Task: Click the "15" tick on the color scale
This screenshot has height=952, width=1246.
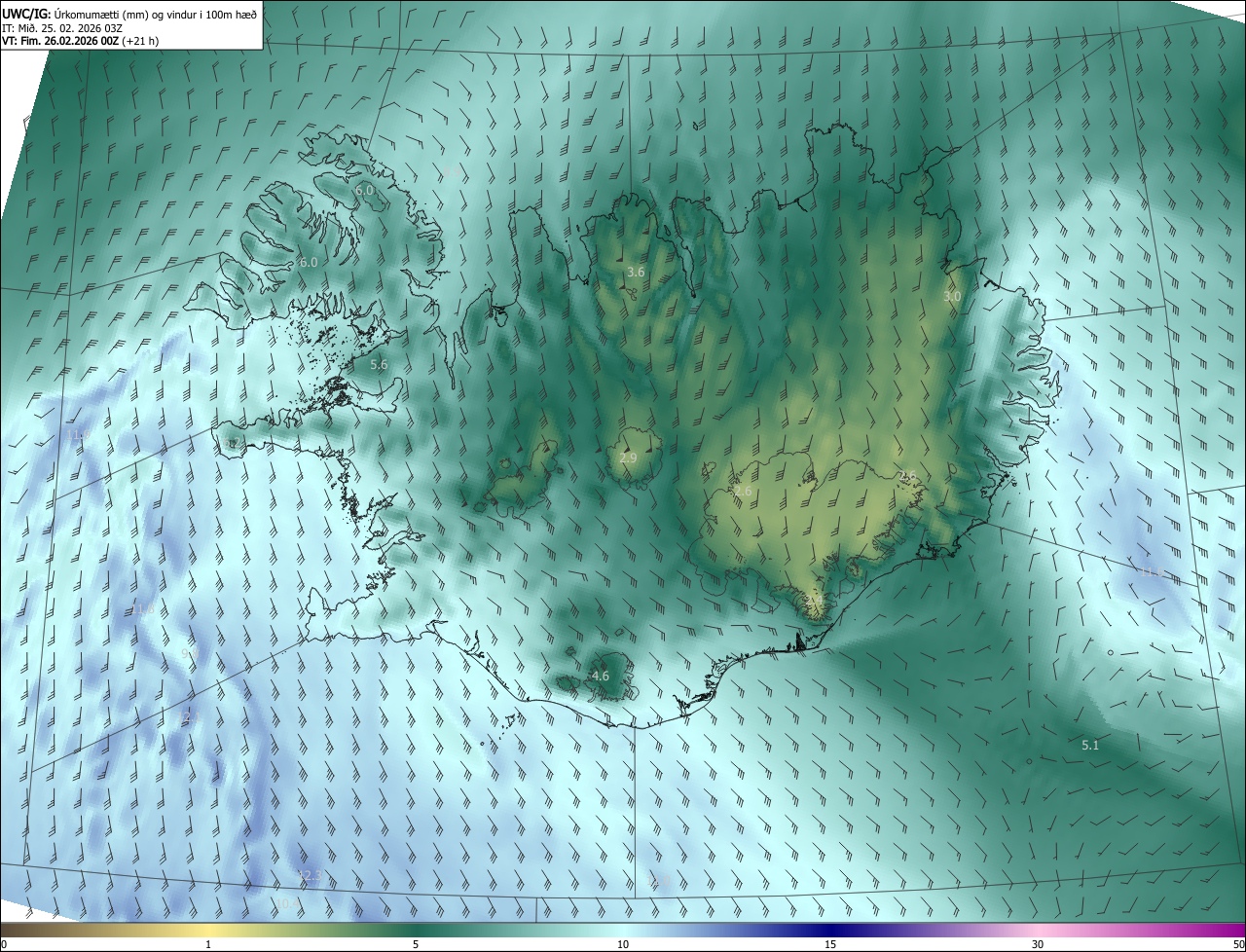Action: [x=830, y=944]
